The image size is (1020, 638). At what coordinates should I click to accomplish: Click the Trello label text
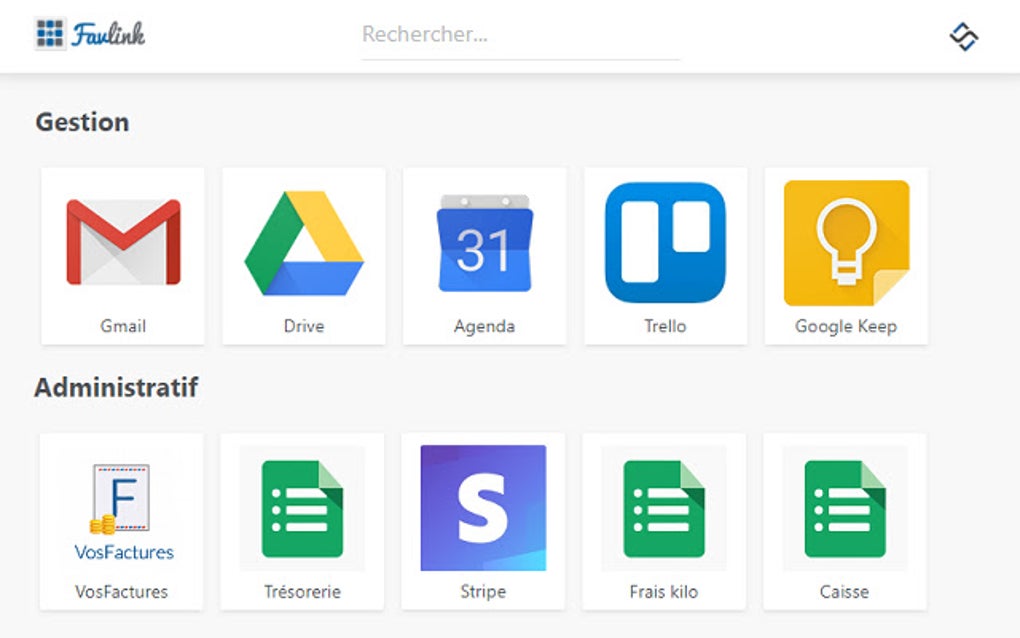pos(665,326)
